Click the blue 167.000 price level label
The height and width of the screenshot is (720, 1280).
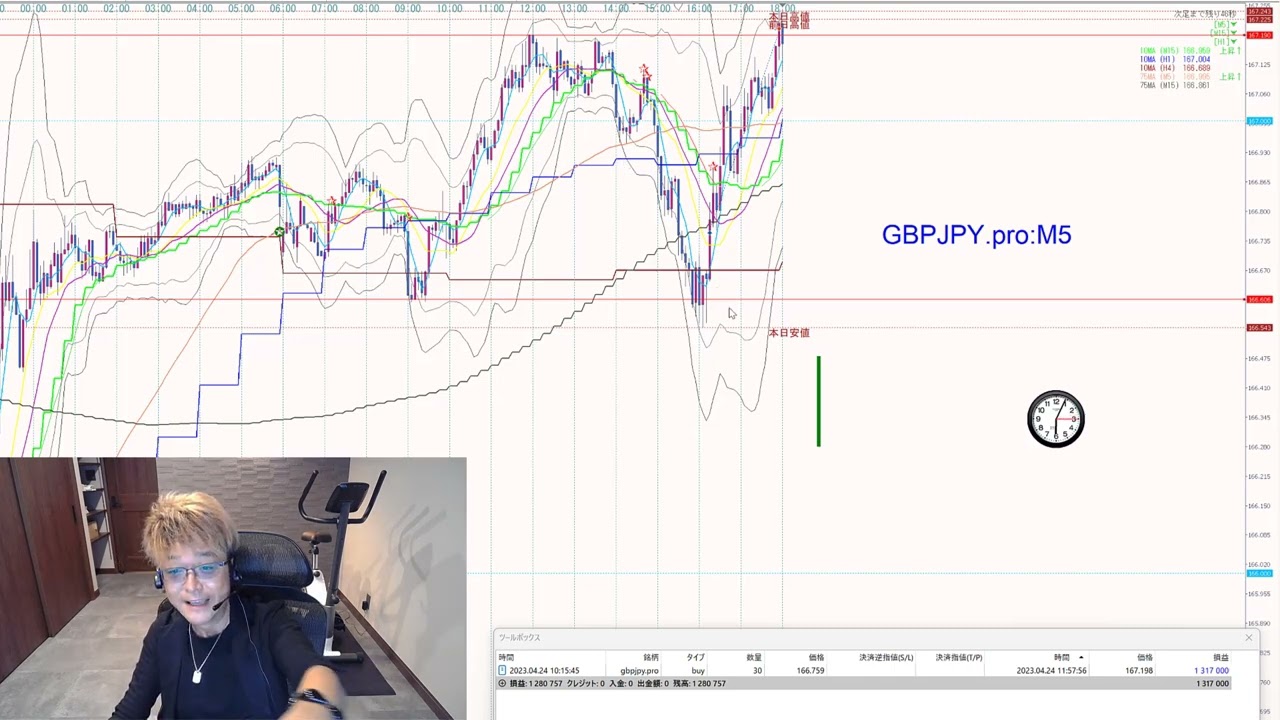(x=1258, y=121)
